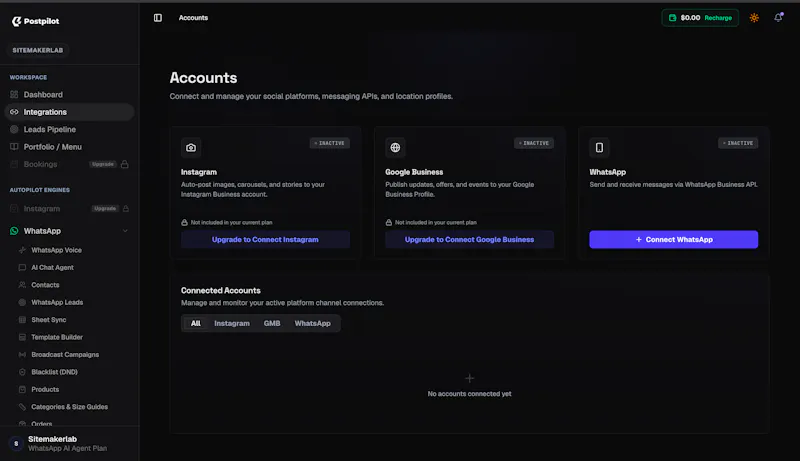Click Instagram lock icon by Not included

pos(184,222)
